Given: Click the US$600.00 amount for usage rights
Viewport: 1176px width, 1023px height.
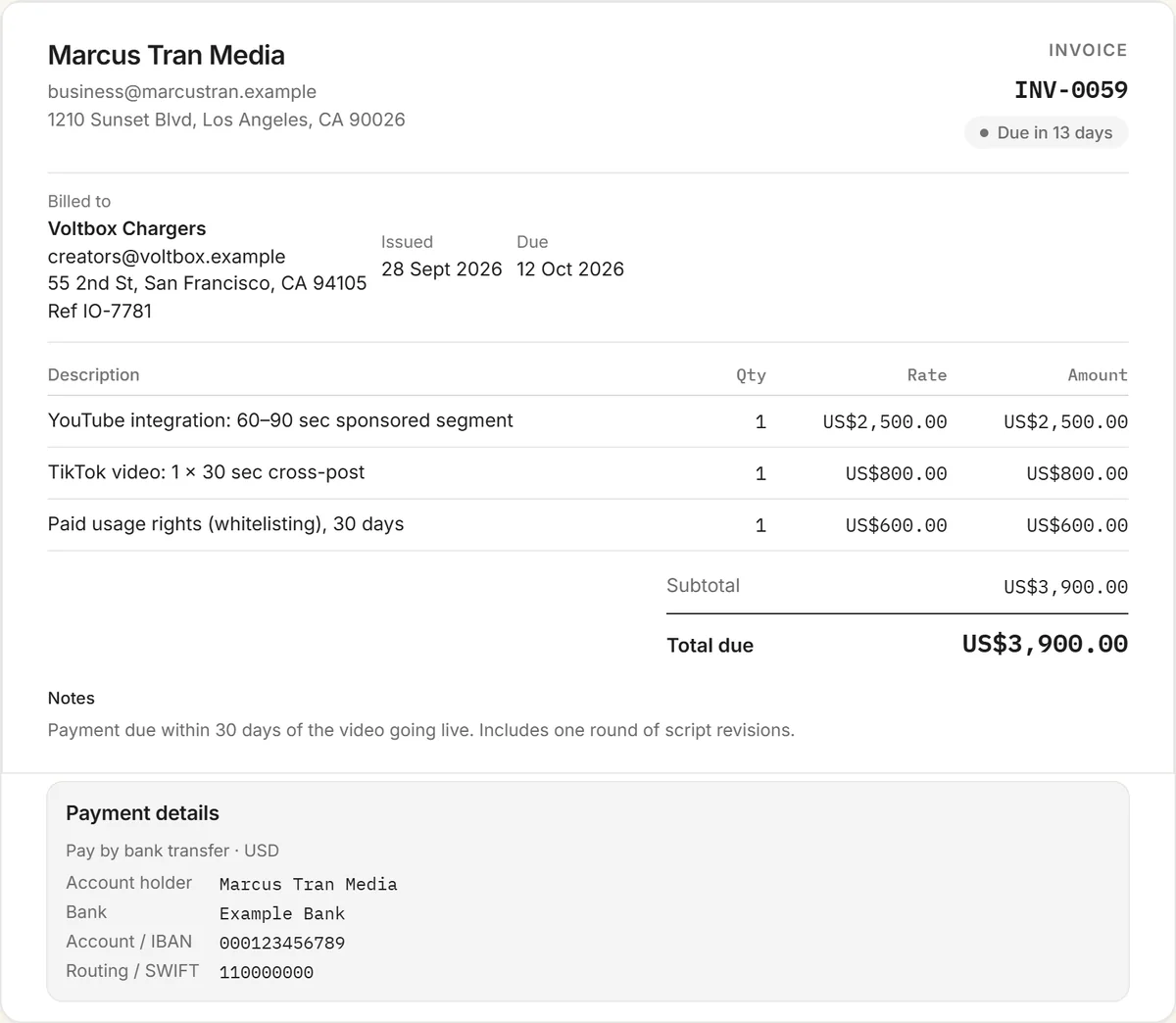Looking at the screenshot, I should coord(1077,526).
